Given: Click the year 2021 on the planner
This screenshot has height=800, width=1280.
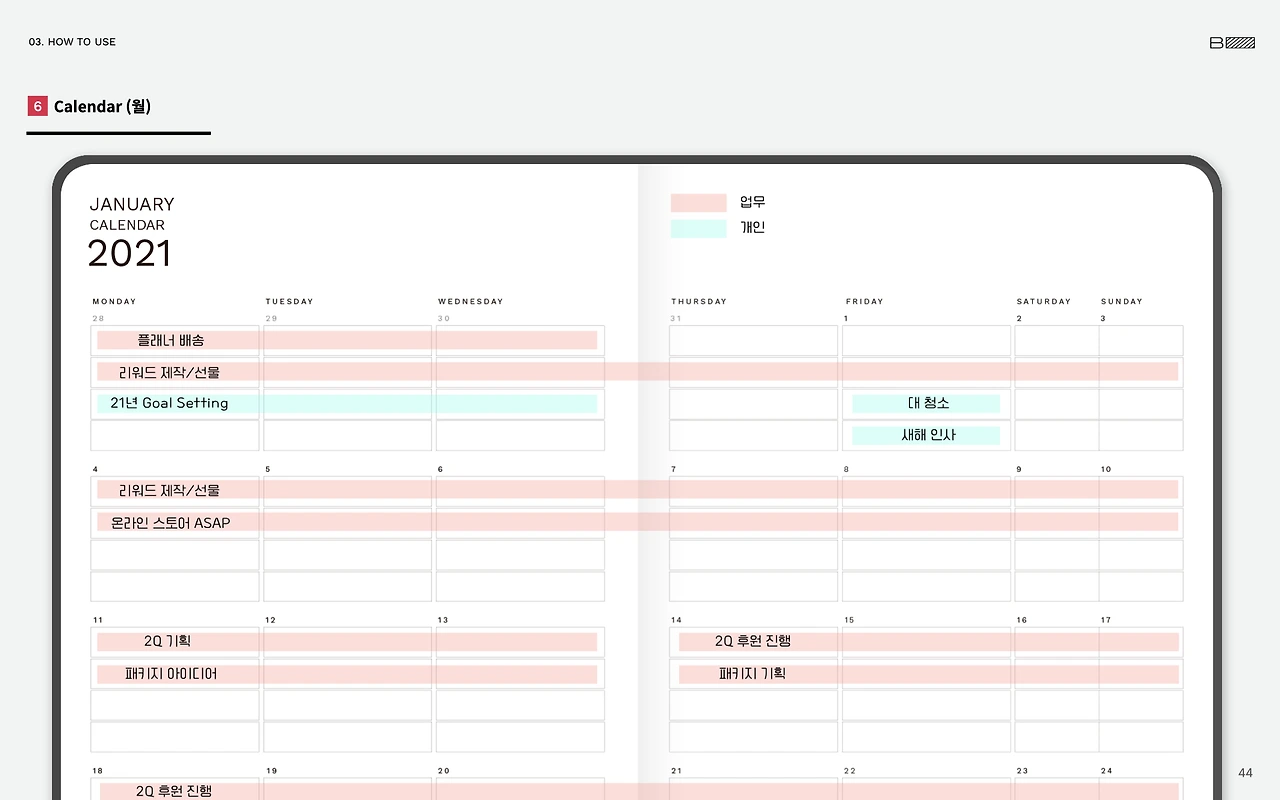Looking at the screenshot, I should tap(129, 254).
